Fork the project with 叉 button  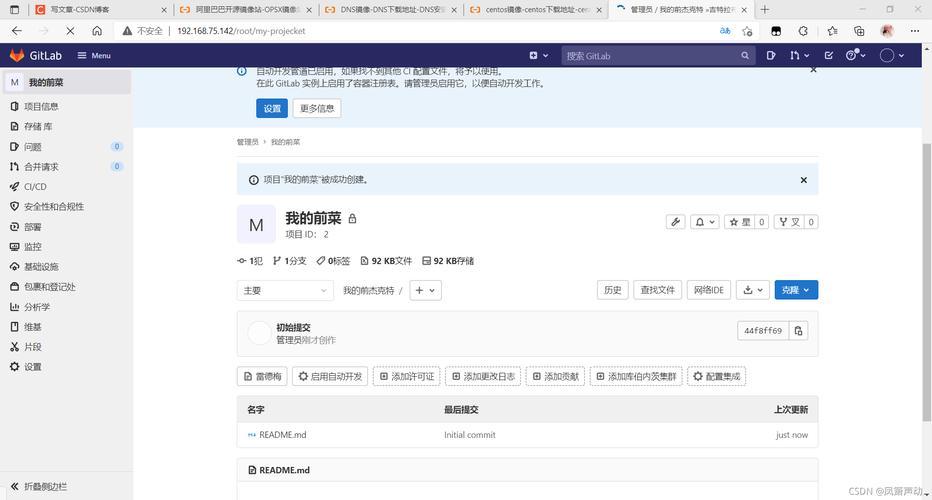[x=789, y=222]
